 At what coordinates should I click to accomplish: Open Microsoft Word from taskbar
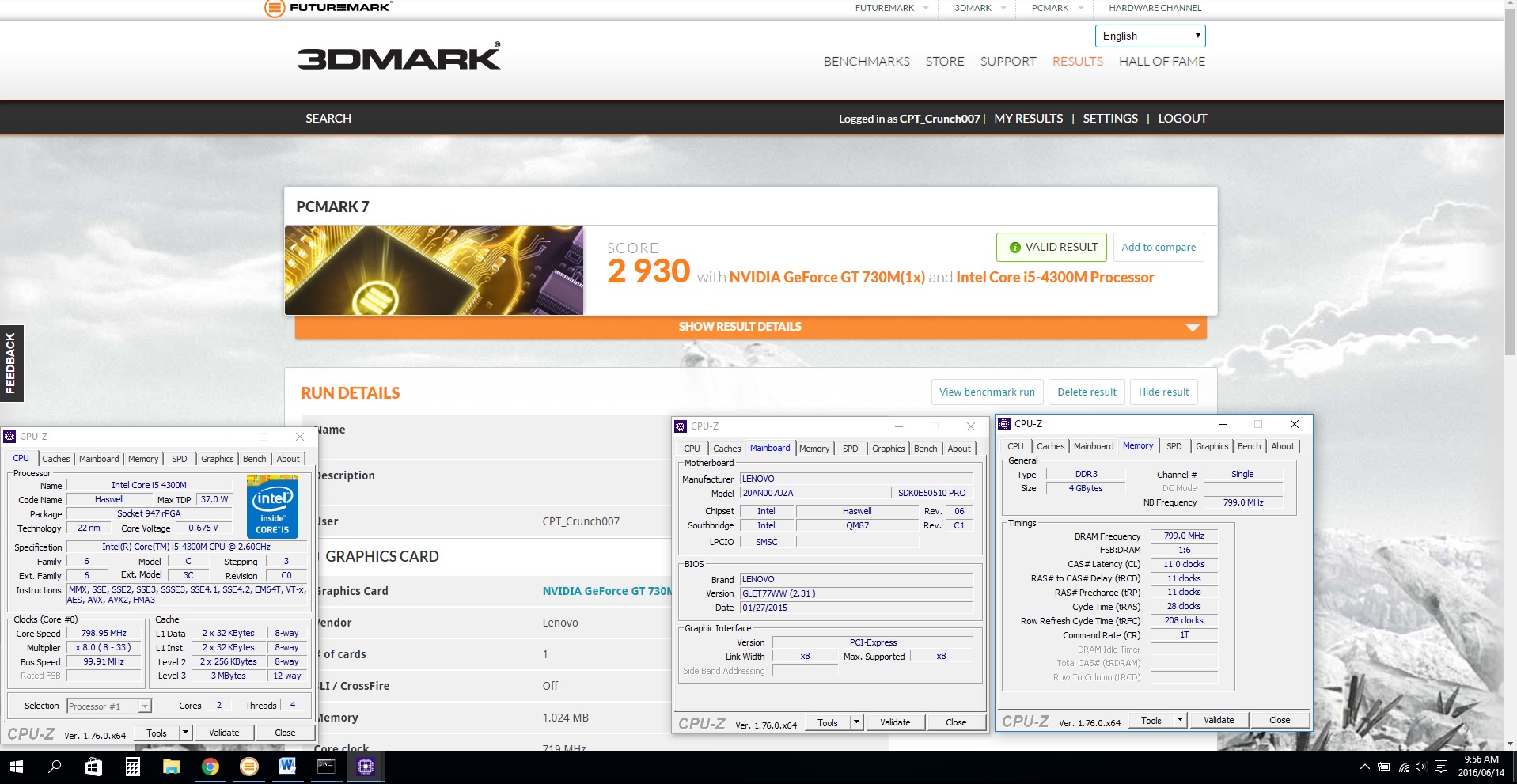coord(287,767)
